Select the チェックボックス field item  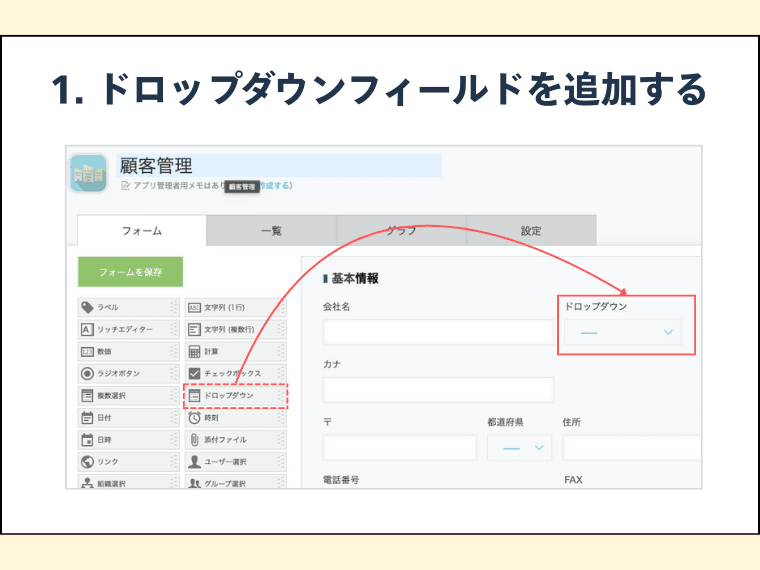click(231, 373)
